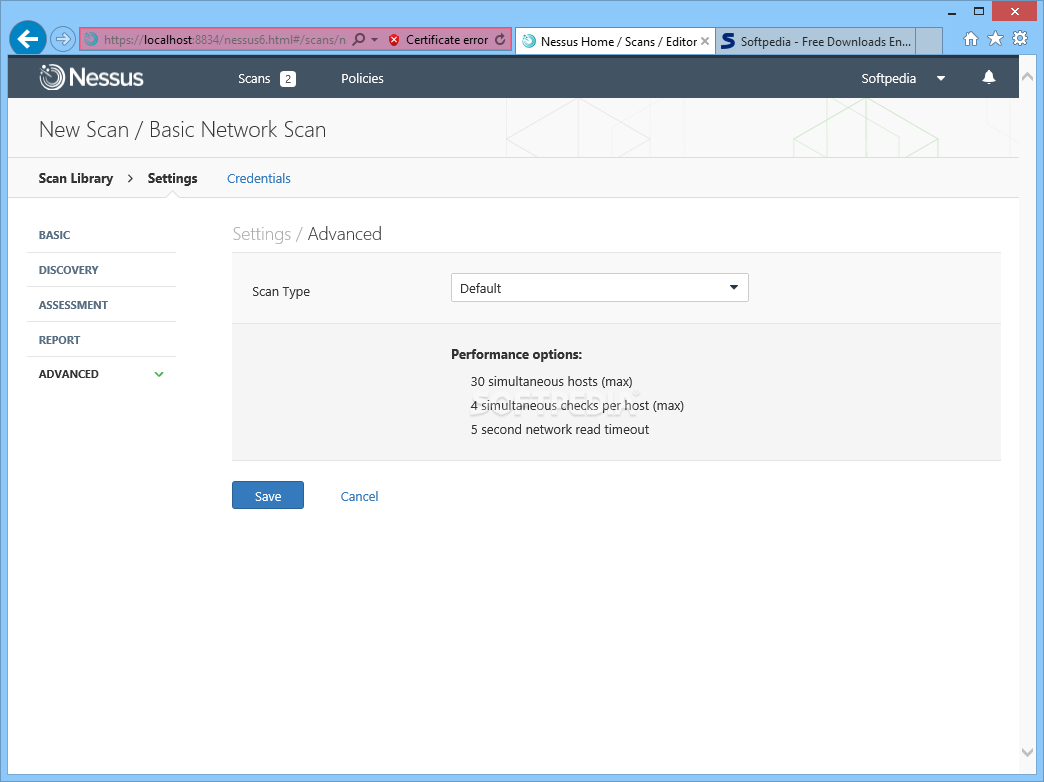The height and width of the screenshot is (782, 1044).
Task: Click 'New Scan / Basic Network Scan' title
Action: point(182,130)
